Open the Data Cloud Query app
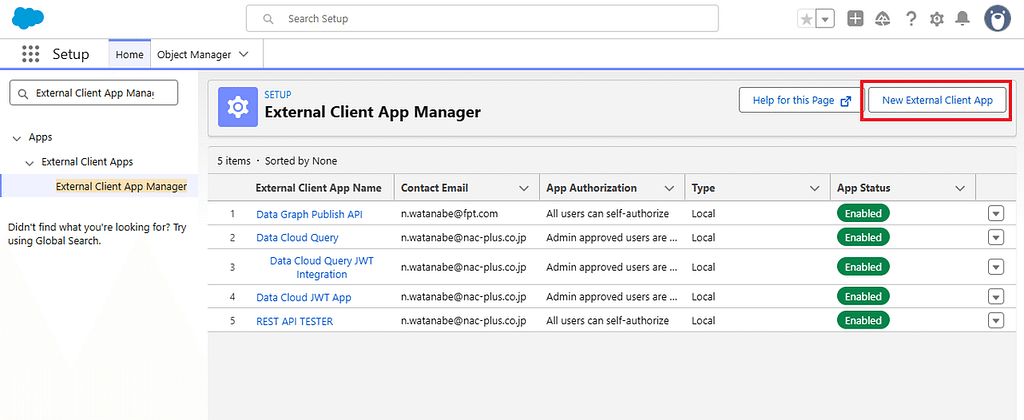This screenshot has height=420, width=1024. (297, 238)
